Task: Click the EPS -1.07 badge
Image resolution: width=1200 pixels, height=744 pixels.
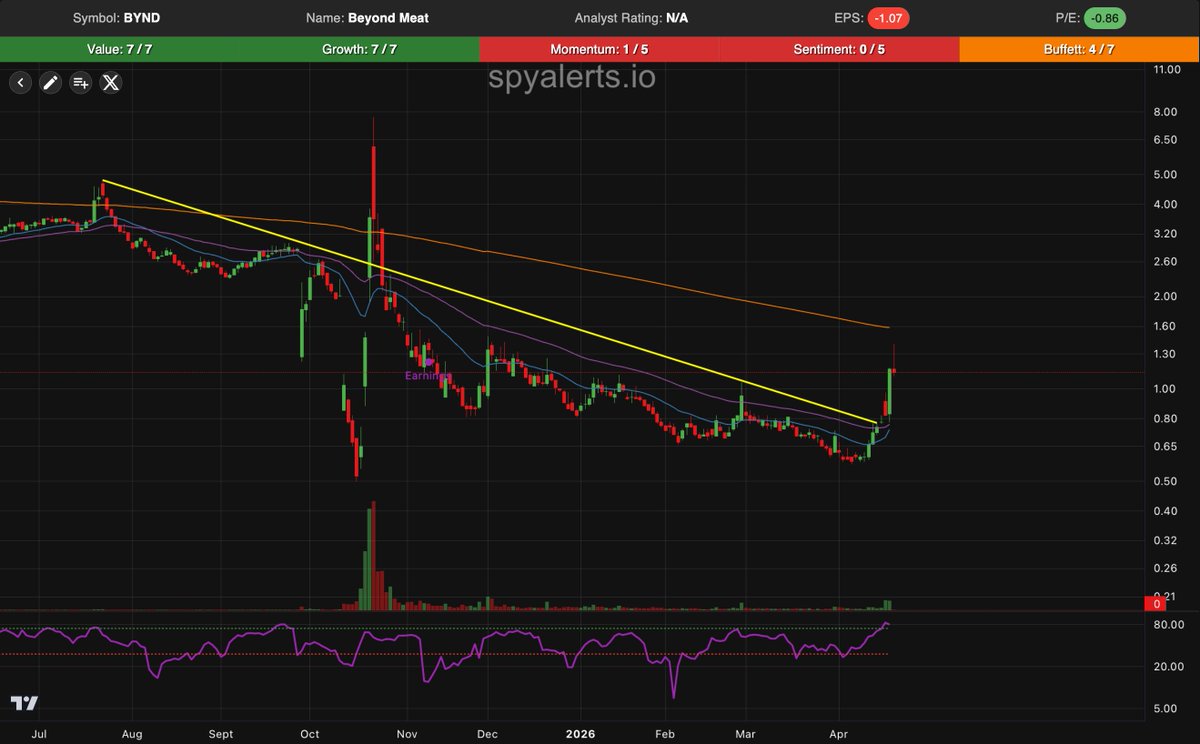Action: pyautogui.click(x=888, y=18)
